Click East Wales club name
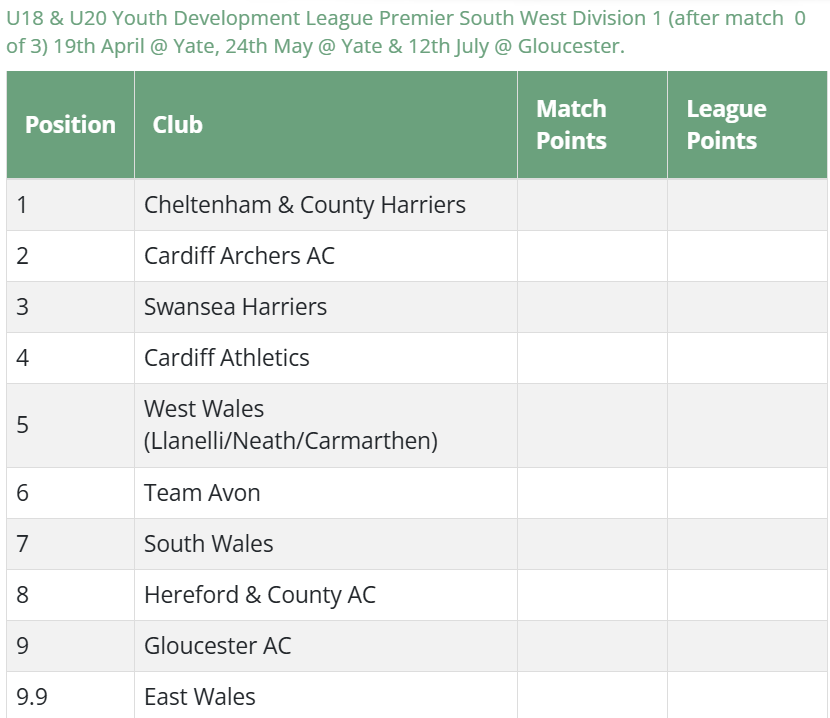830x718 pixels. click(200, 697)
